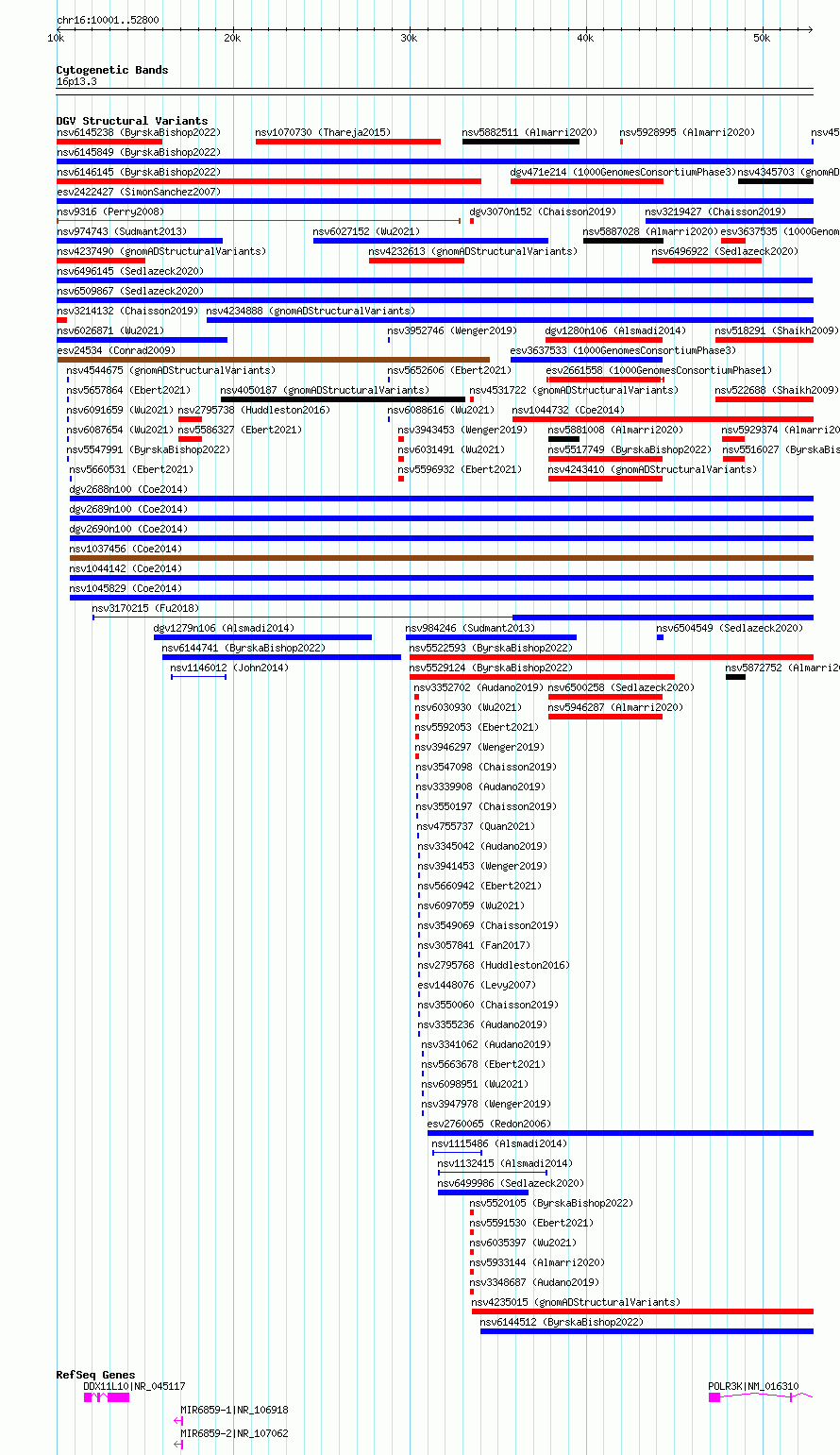Click the dgv1280n106 (Alsmadi2014) label
The height and width of the screenshot is (1455, 840).
point(615,331)
